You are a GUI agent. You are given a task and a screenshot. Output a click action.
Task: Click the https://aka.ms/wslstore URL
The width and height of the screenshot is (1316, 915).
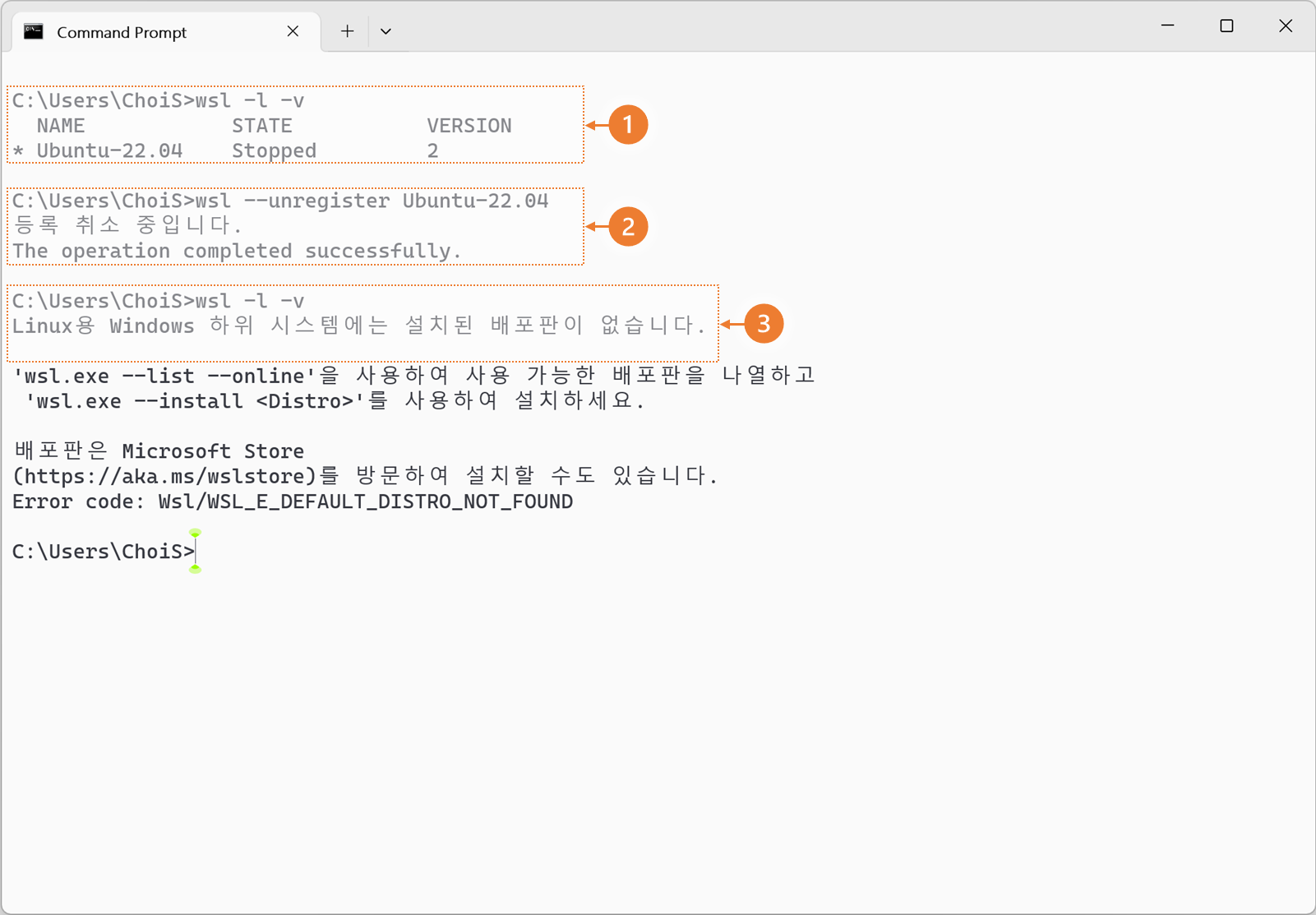click(164, 476)
